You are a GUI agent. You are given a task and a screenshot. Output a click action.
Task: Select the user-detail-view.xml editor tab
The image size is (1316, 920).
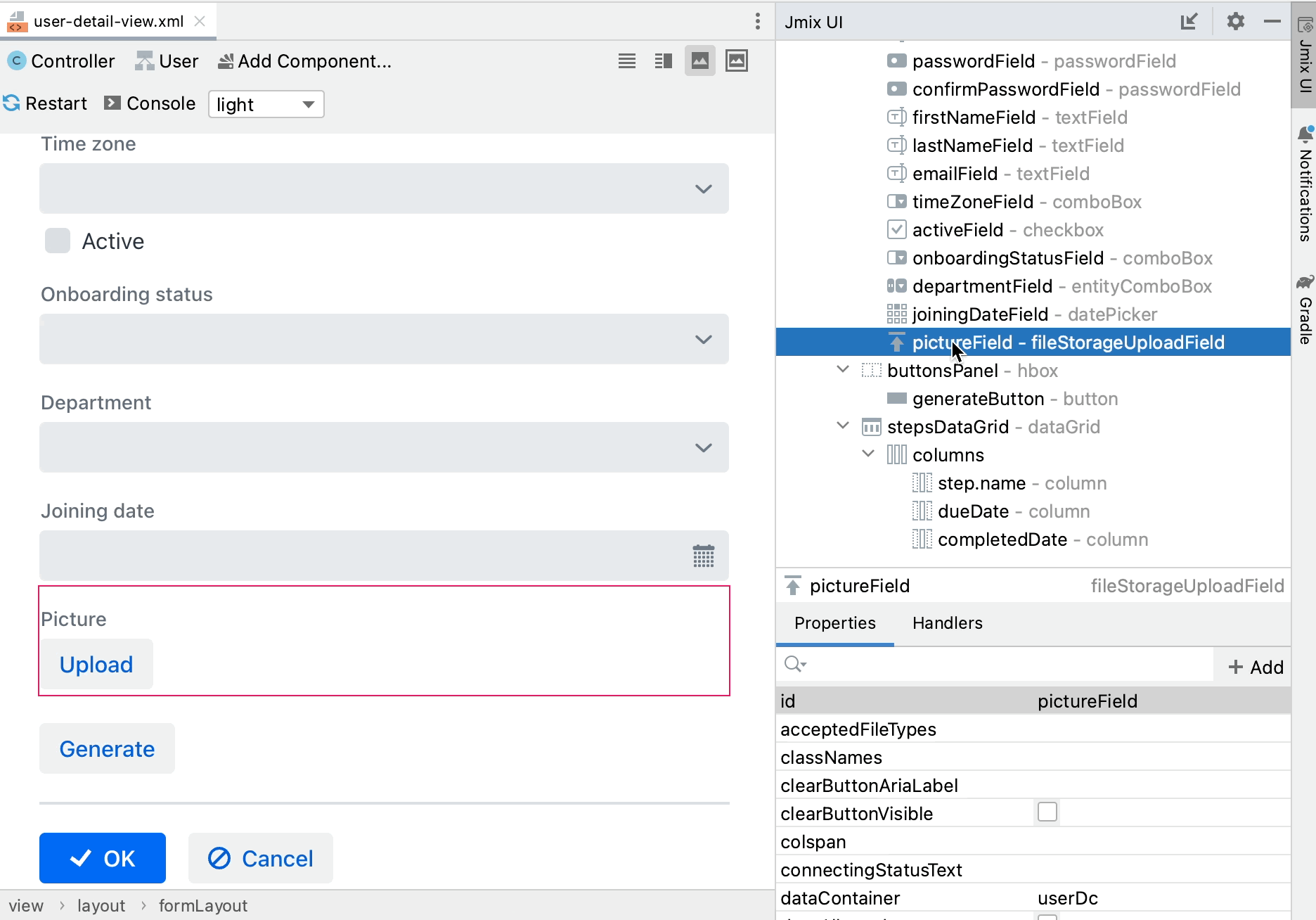[x=108, y=21]
